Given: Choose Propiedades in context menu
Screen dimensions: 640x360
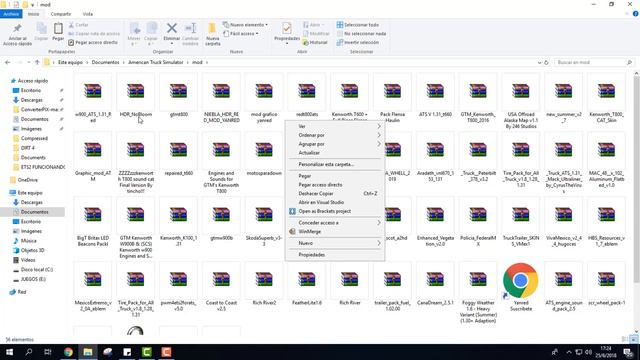Looking at the screenshot, I should point(335,255).
